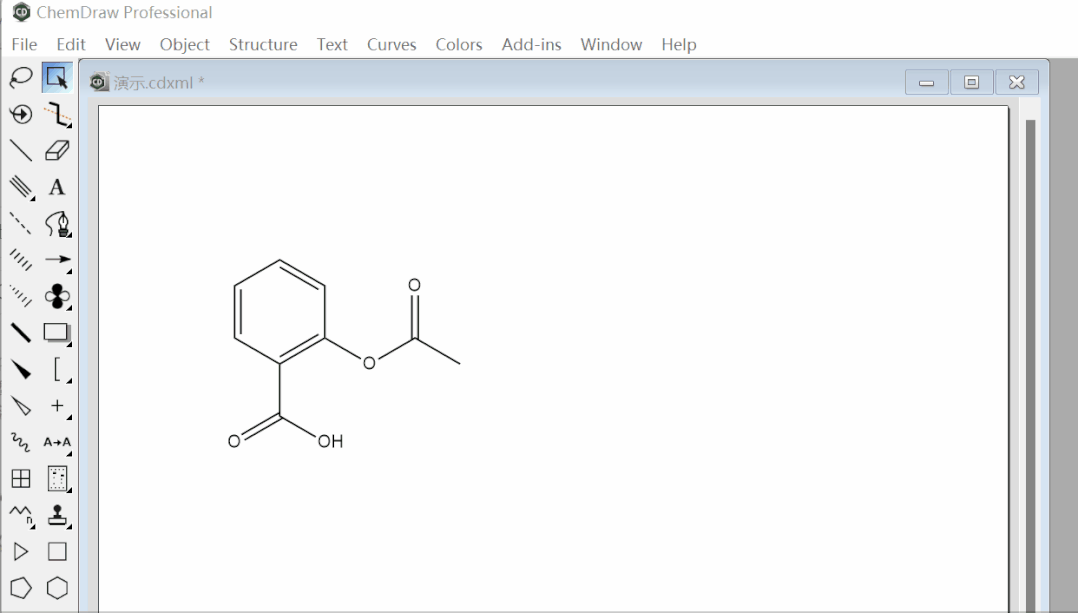Open the Colors menu
The image size is (1078, 613).
click(x=459, y=45)
